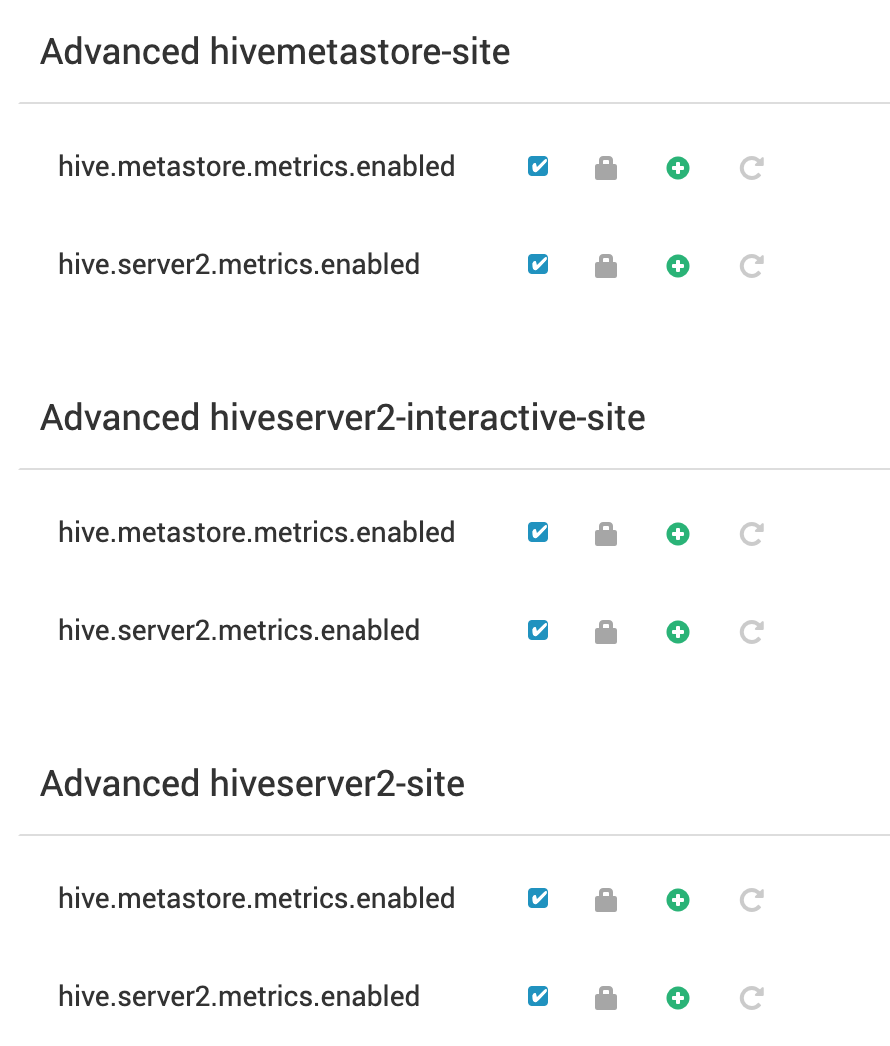This screenshot has height=1046, width=890.
Task: Collapse the Advanced hiveserver2-interactive-site section
Action: click(343, 417)
